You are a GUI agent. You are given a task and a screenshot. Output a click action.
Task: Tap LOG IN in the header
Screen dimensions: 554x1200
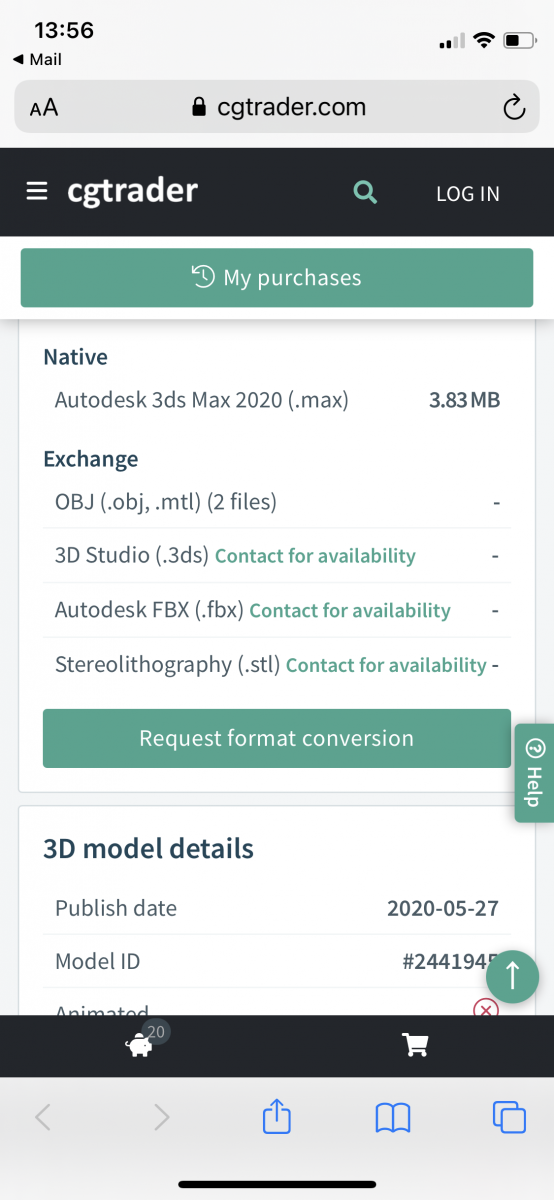pos(467,194)
